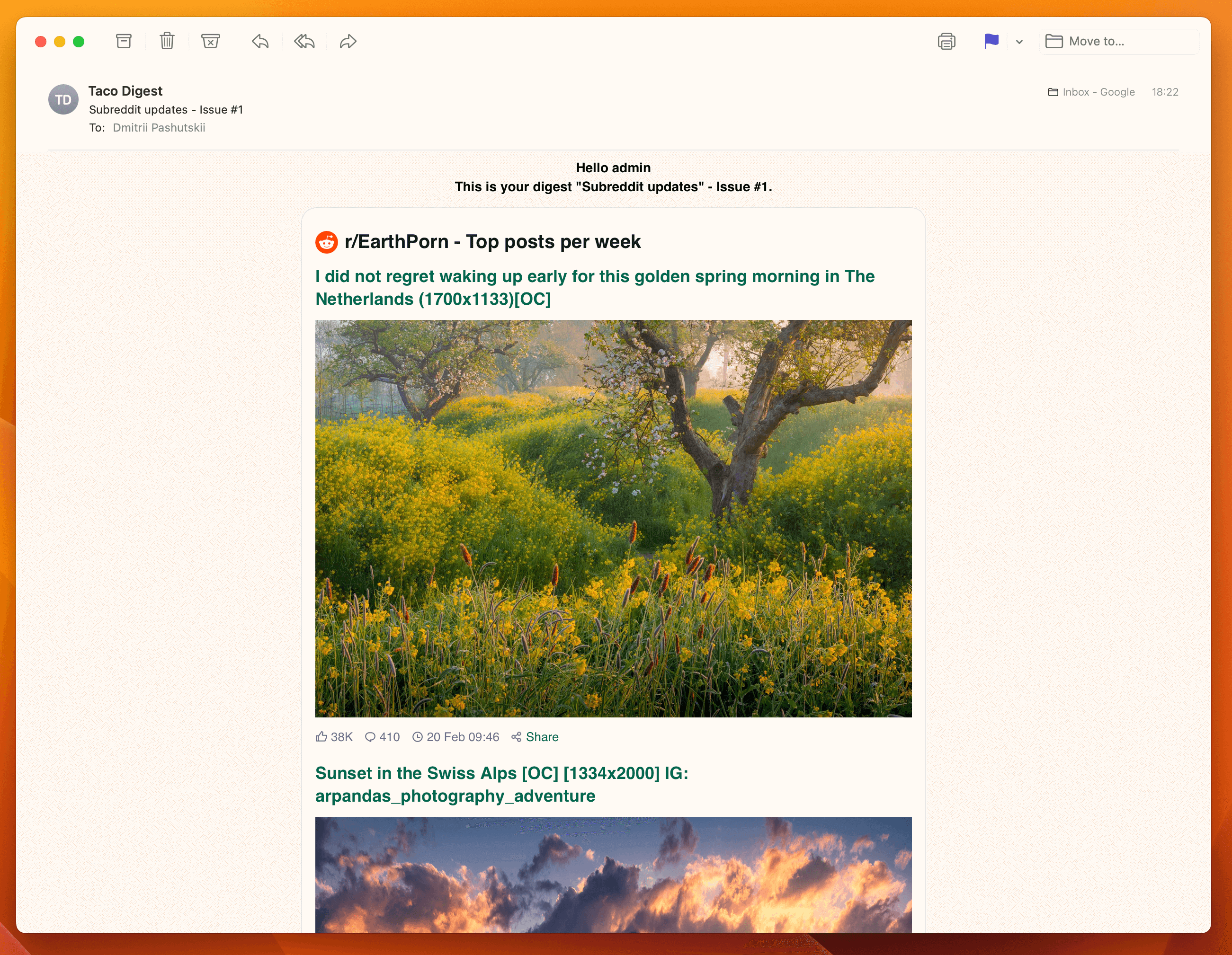This screenshot has height=955, width=1232.
Task: Click the Subreddit updates - Issue #1 subject line
Action: (166, 109)
